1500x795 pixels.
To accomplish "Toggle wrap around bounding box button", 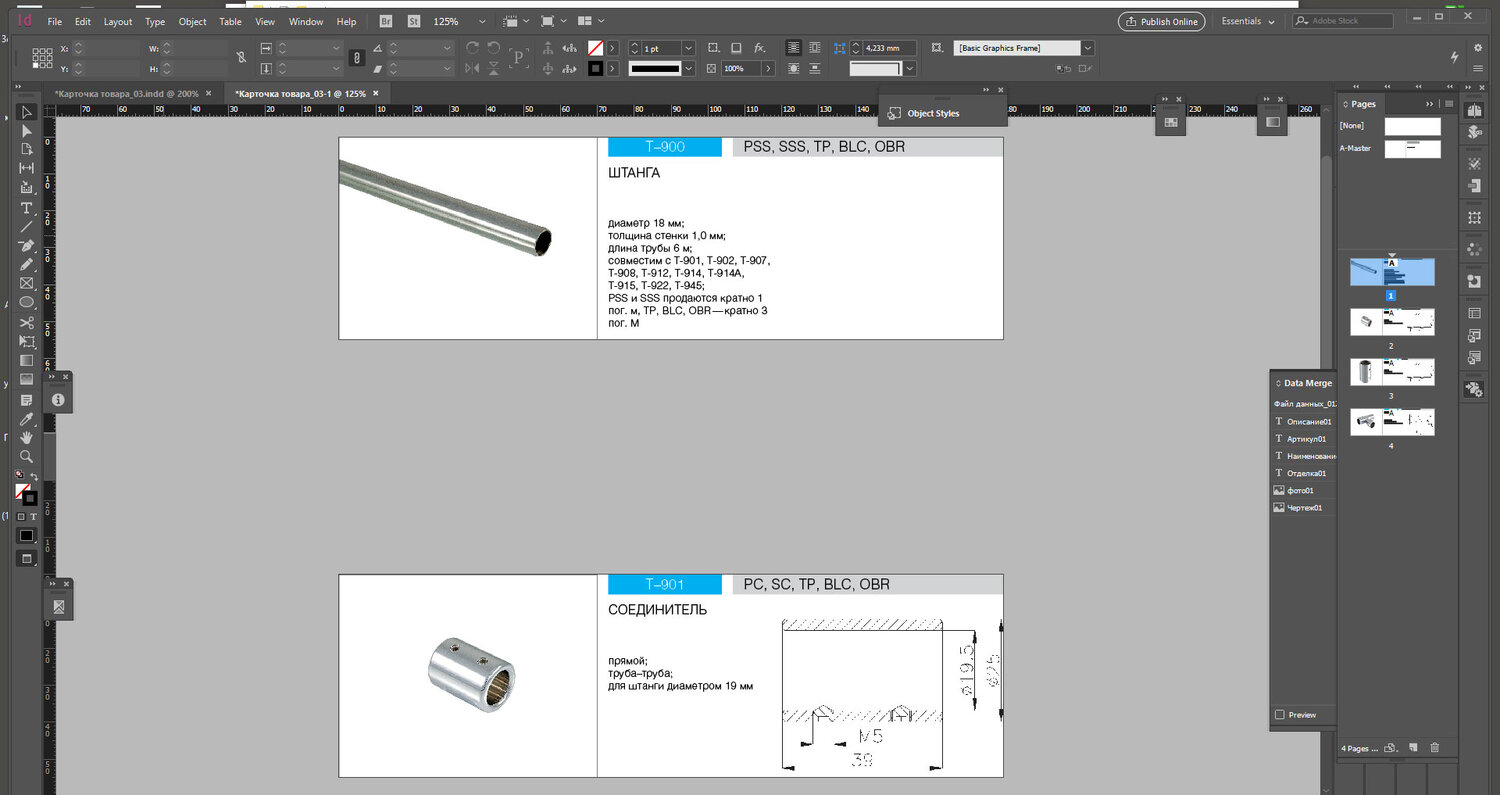I will 815,48.
